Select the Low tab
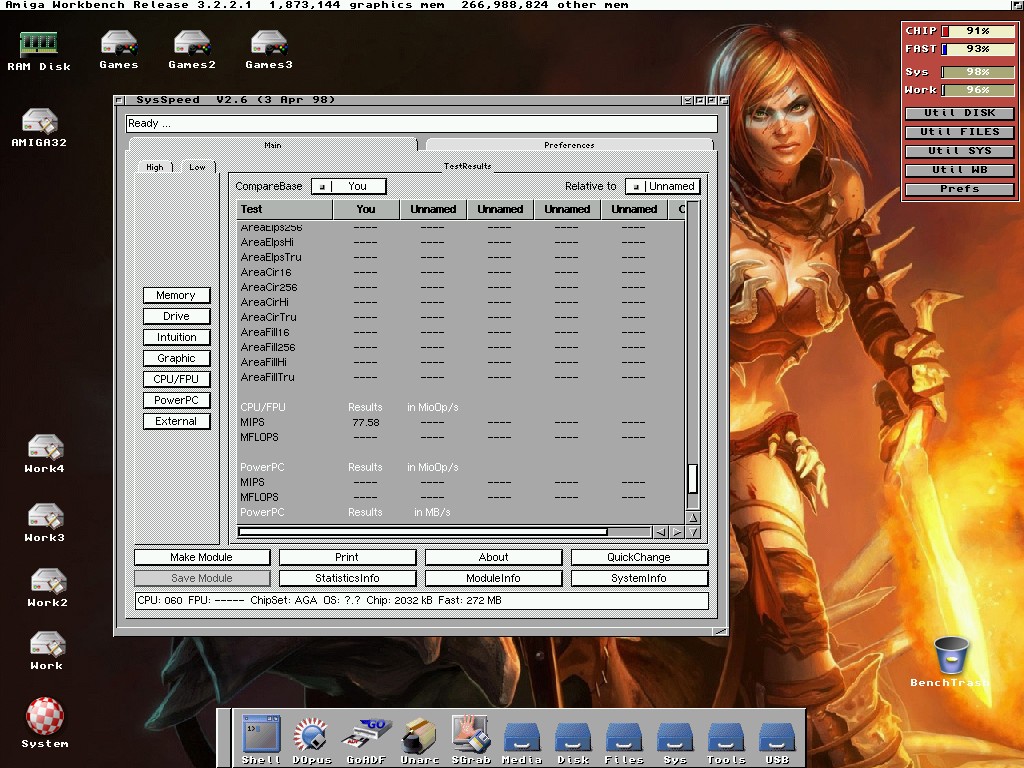The image size is (1024, 768). pyautogui.click(x=197, y=167)
